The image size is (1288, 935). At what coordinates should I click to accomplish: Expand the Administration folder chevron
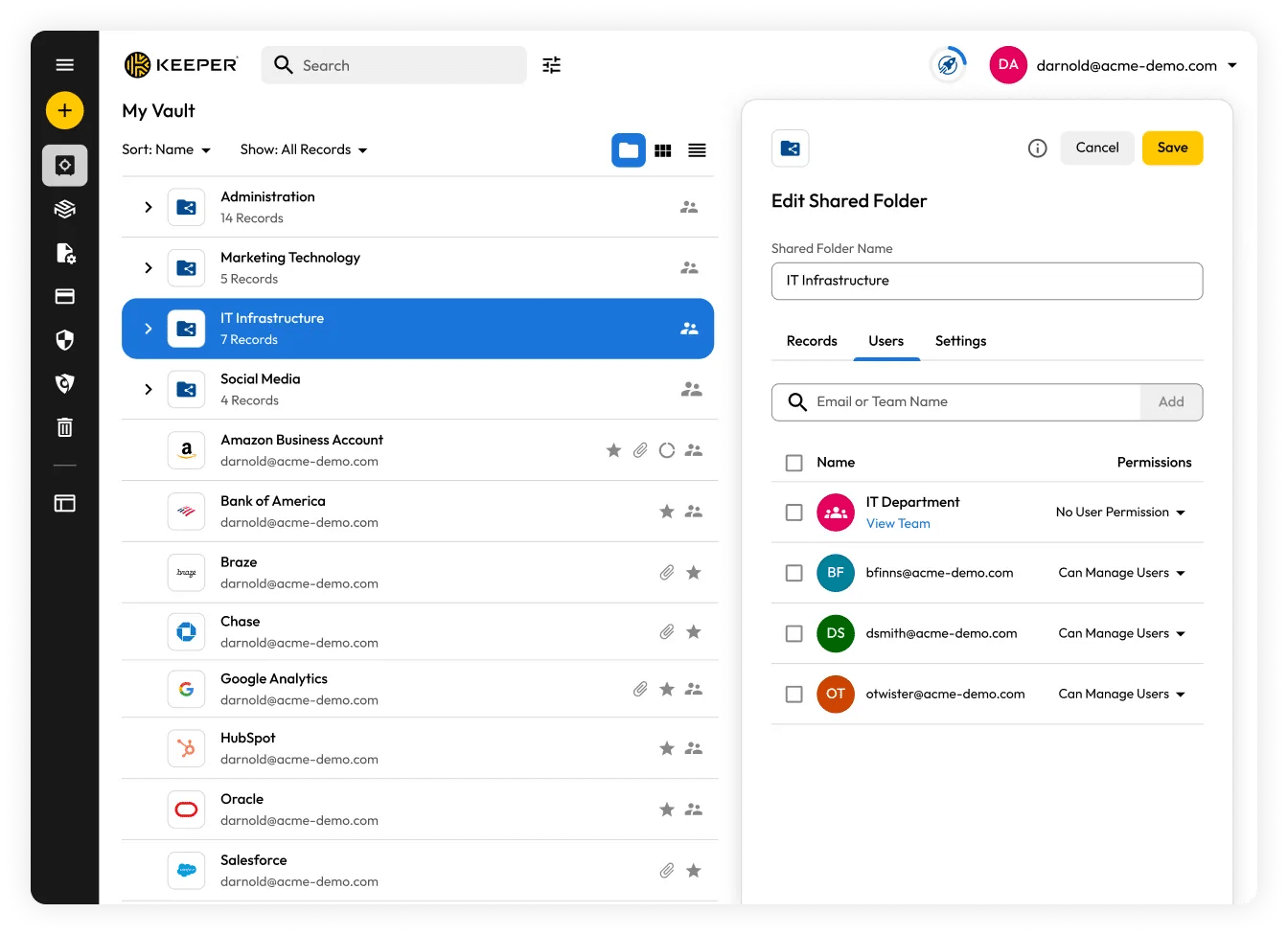[x=148, y=207]
